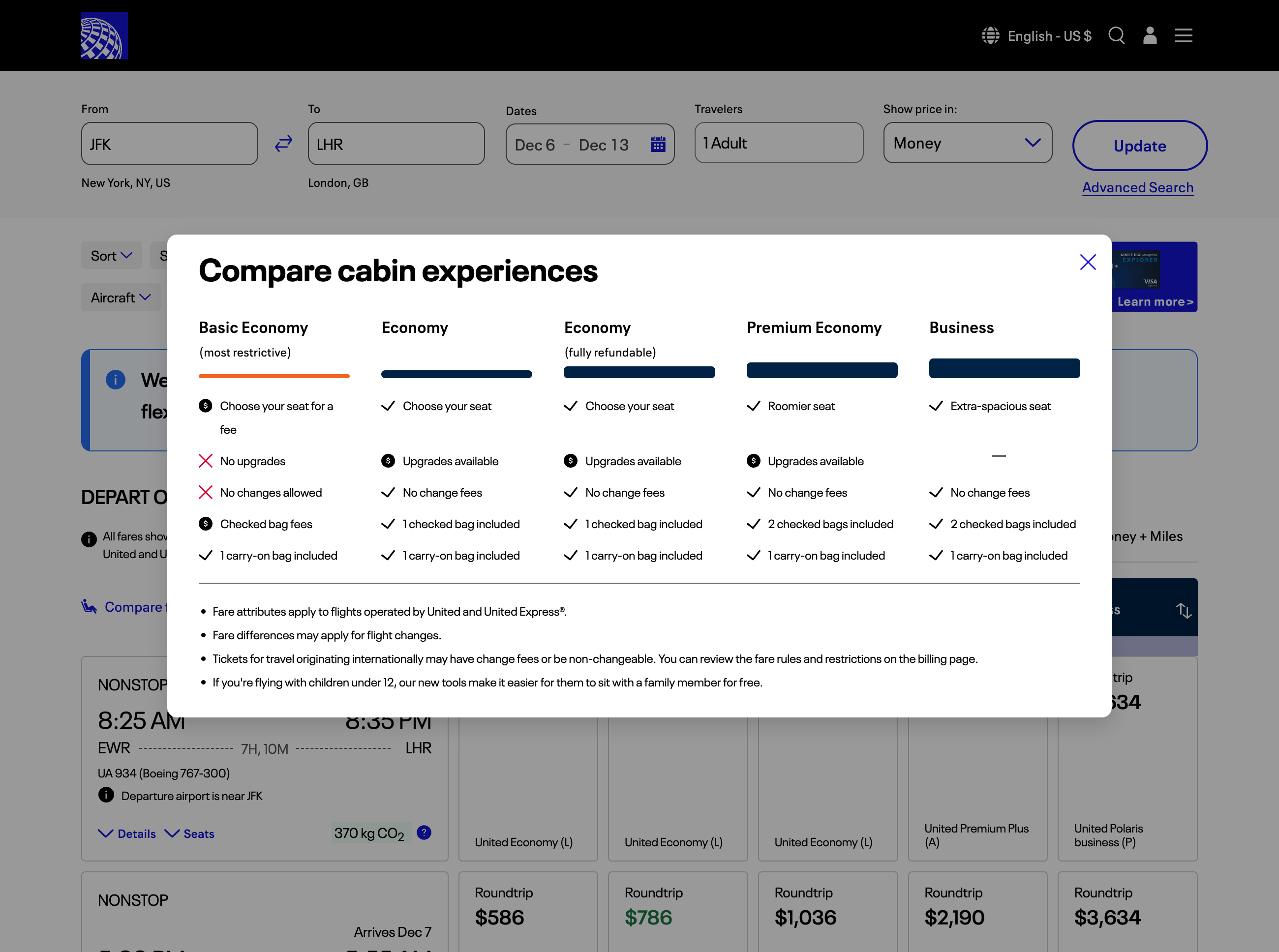This screenshot has width=1279, height=952.
Task: Open Advanced Search
Action: [x=1137, y=187]
